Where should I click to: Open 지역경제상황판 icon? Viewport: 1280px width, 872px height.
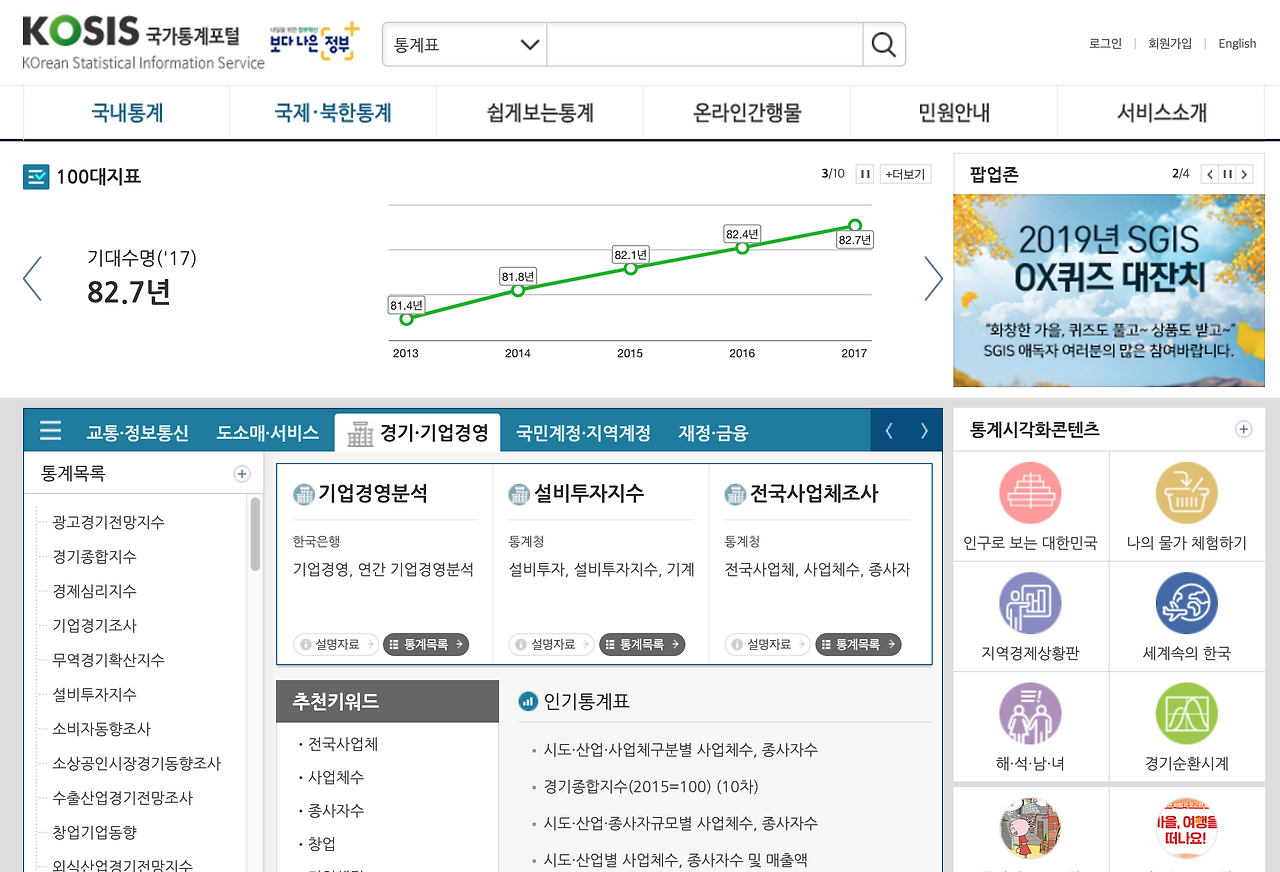[1030, 603]
